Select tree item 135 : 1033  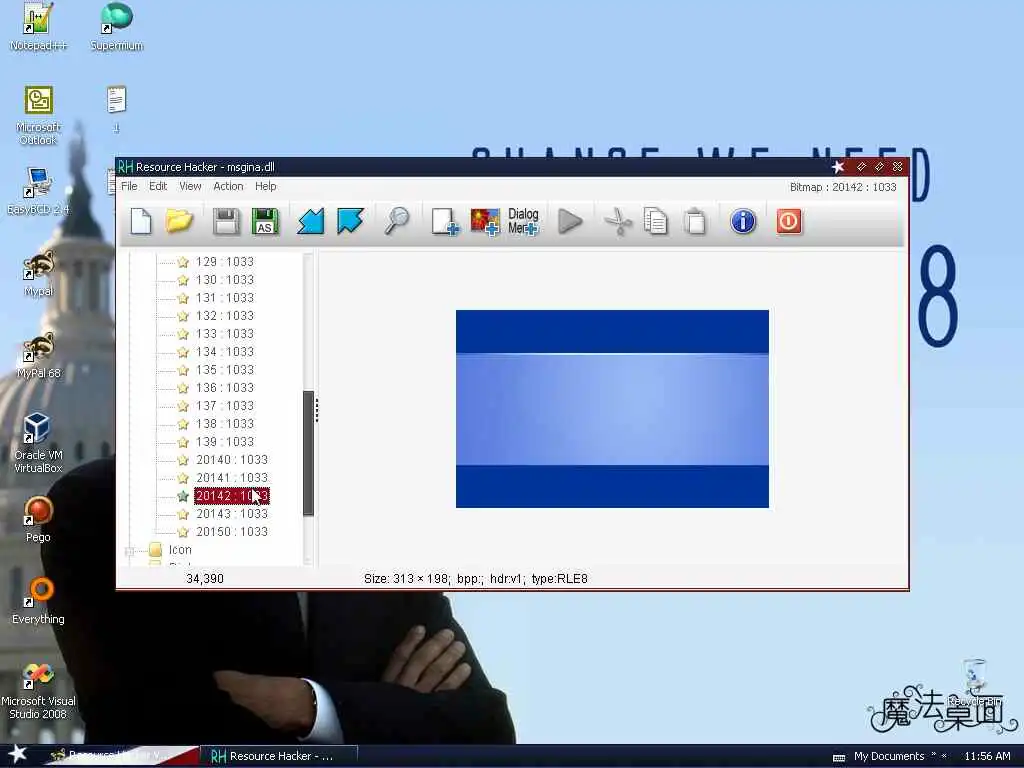coord(225,370)
